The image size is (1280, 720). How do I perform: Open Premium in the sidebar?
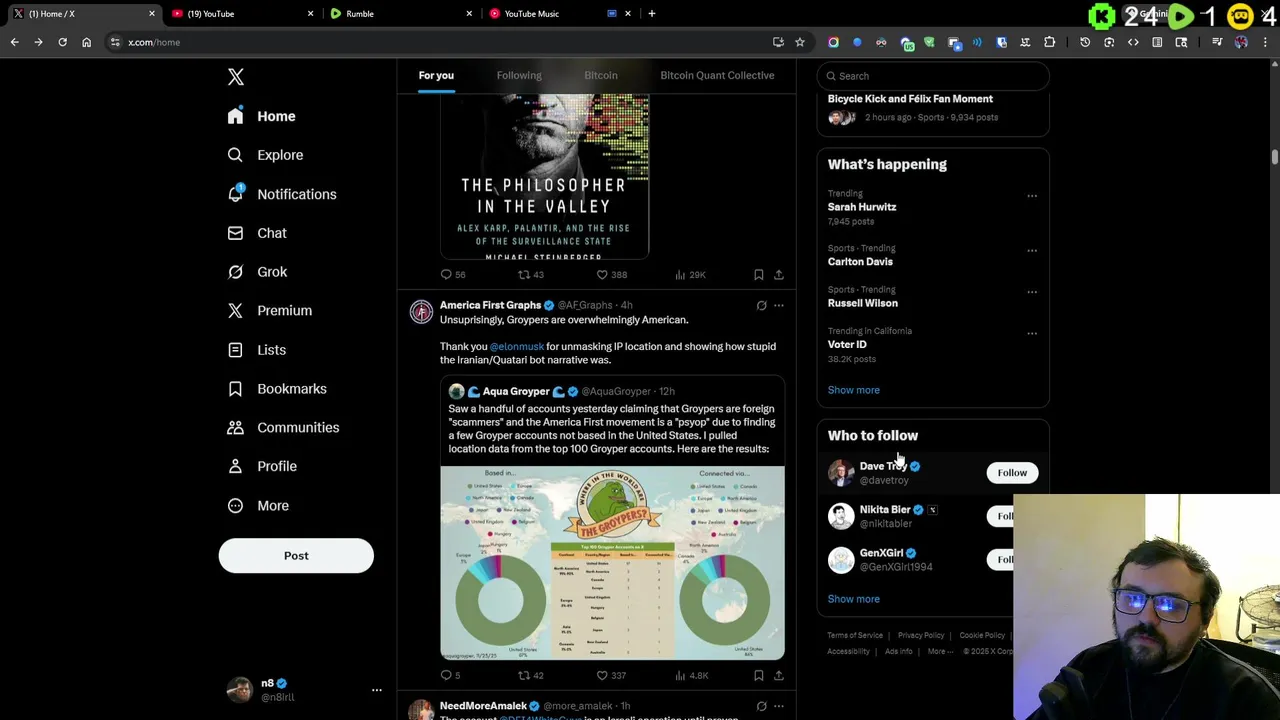pos(270,310)
